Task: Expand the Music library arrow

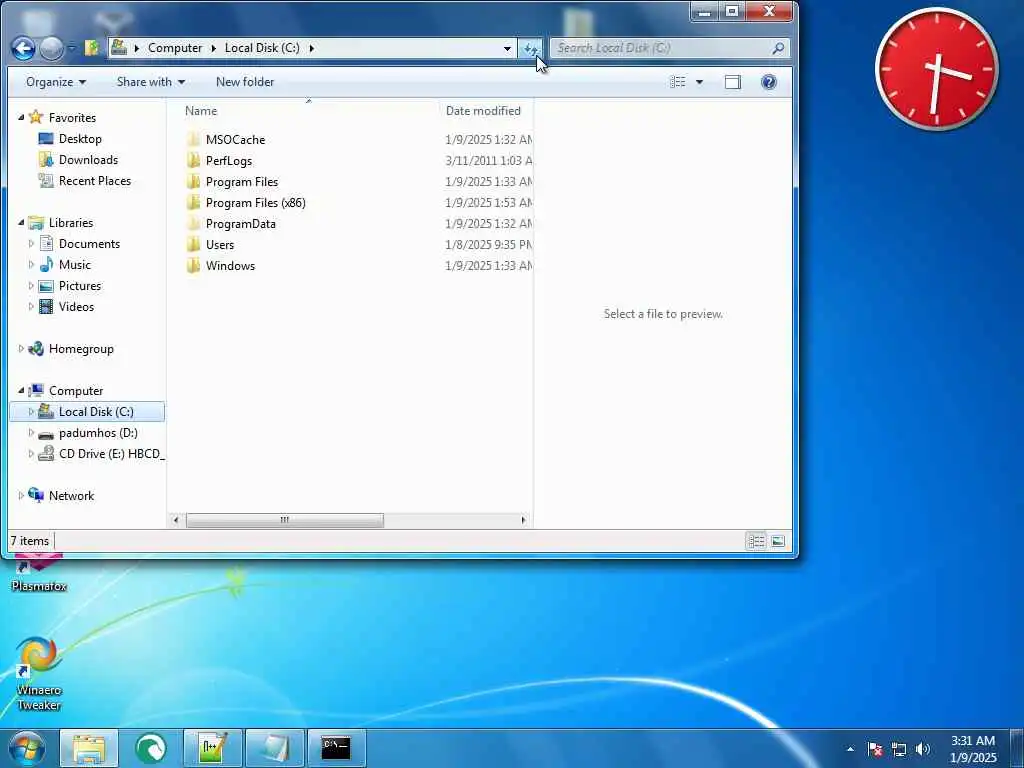Action: (x=31, y=264)
